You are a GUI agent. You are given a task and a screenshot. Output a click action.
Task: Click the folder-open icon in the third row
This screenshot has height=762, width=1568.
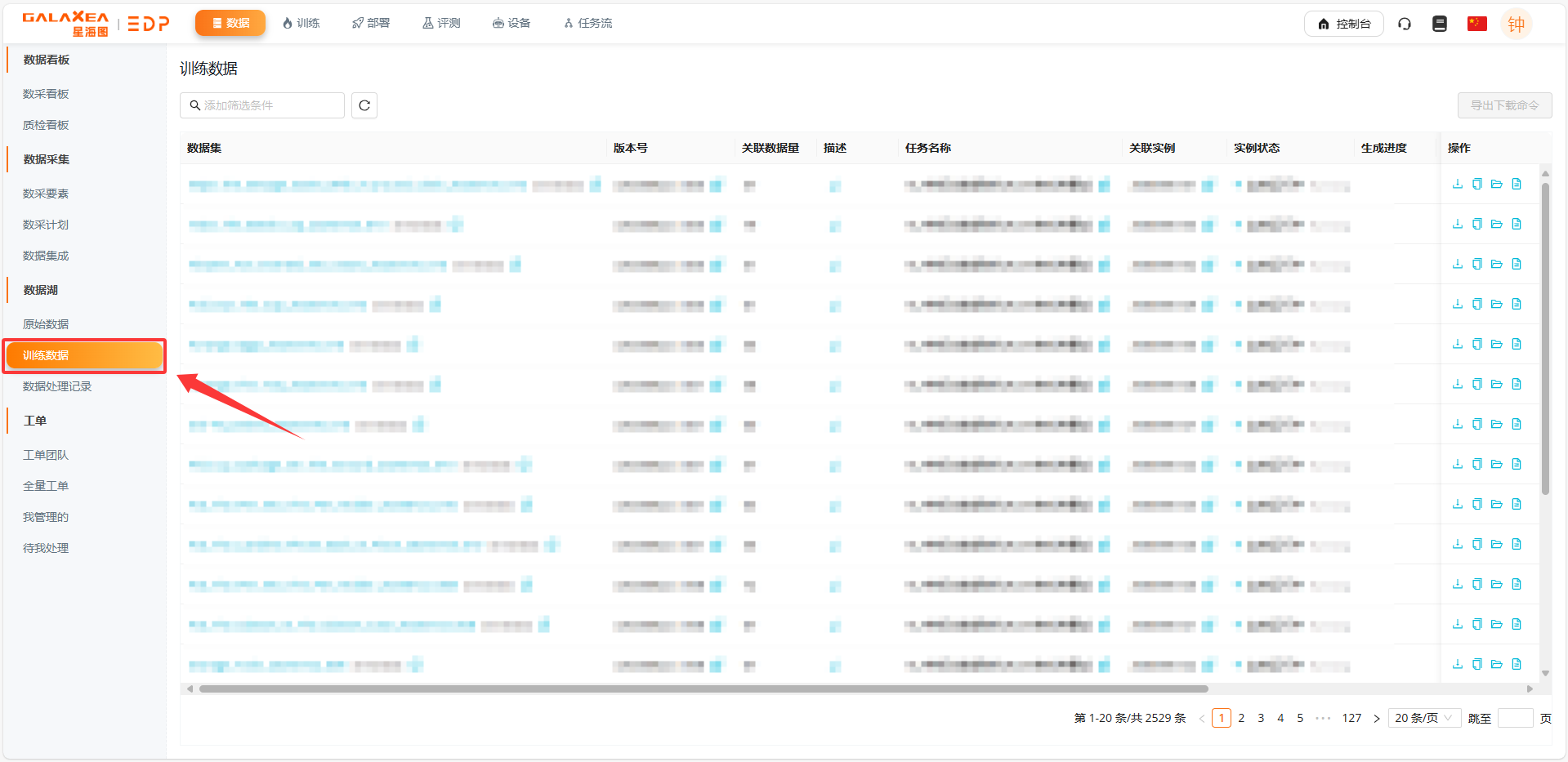pyautogui.click(x=1496, y=264)
